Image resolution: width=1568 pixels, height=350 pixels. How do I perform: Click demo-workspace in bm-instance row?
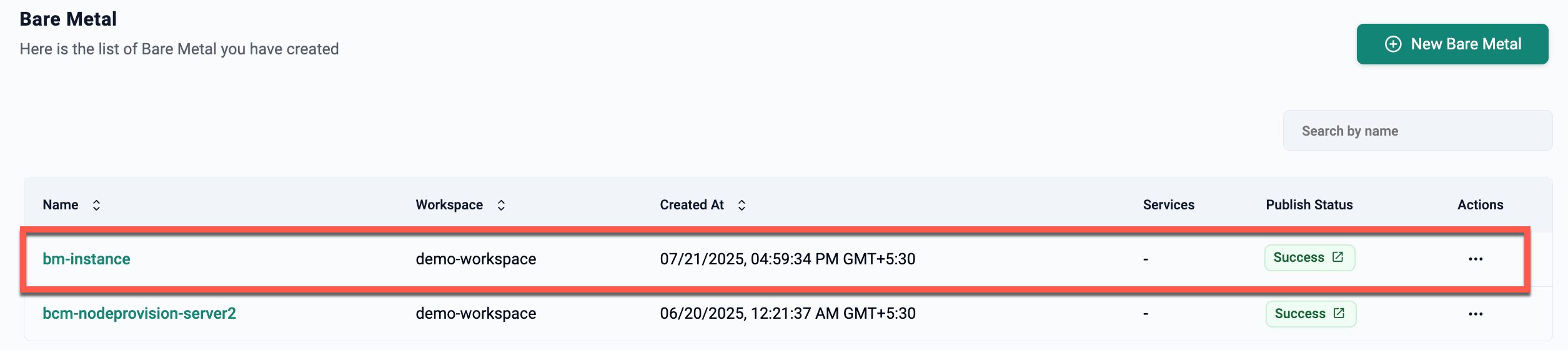click(x=475, y=259)
